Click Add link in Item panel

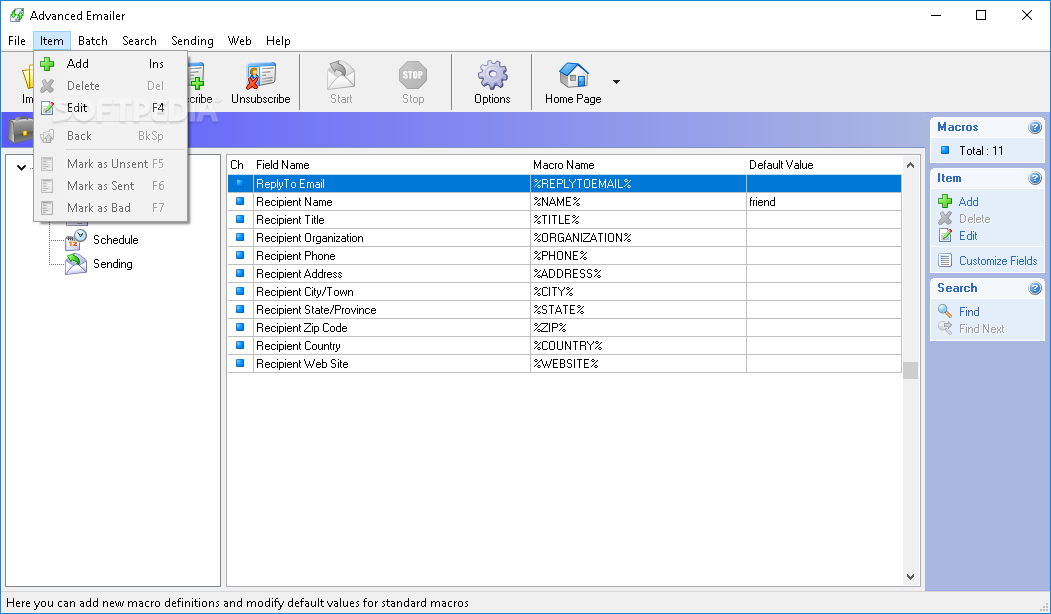pos(969,202)
